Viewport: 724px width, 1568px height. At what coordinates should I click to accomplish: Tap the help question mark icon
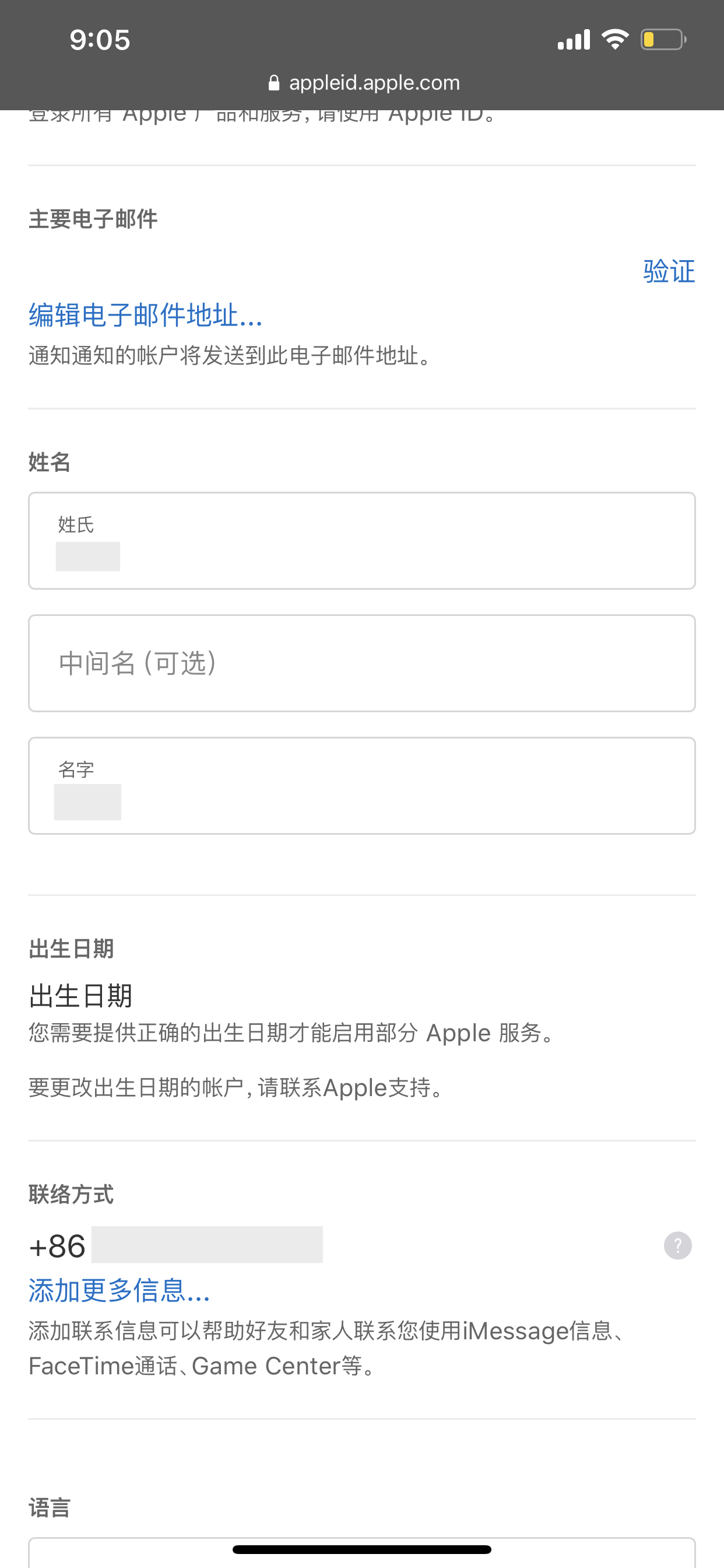coord(677,1245)
